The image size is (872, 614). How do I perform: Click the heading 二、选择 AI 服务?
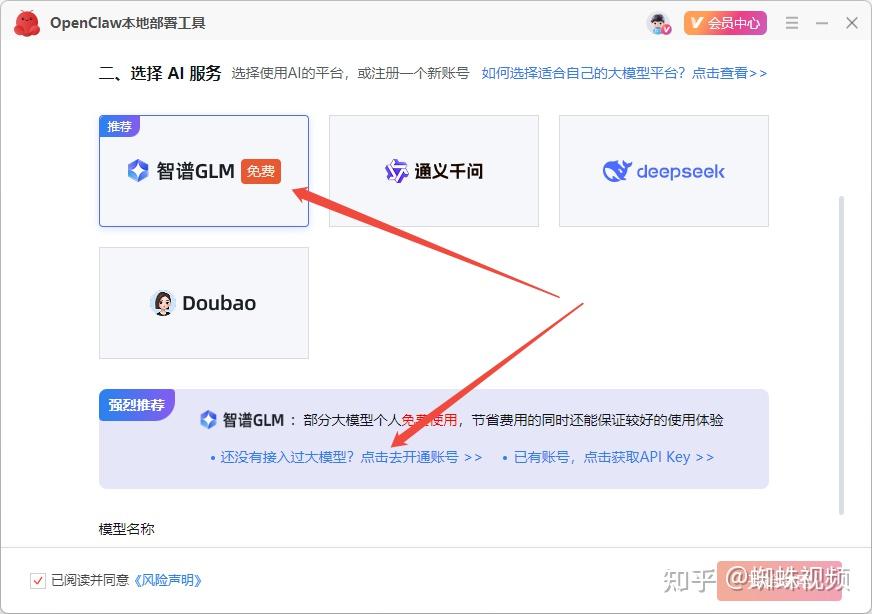(x=160, y=73)
